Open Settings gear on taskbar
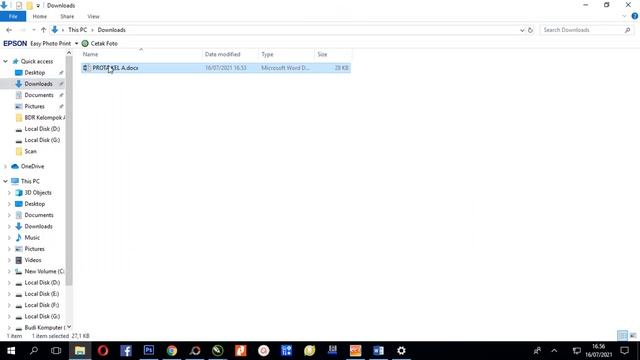Image resolution: width=640 pixels, height=360 pixels. click(401, 351)
